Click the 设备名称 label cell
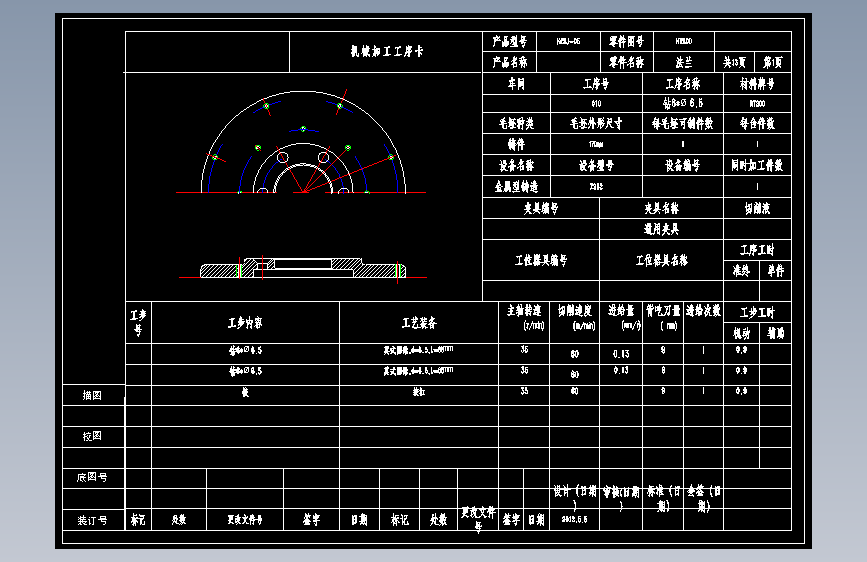Viewport: 867px width, 562px height. tap(516, 165)
